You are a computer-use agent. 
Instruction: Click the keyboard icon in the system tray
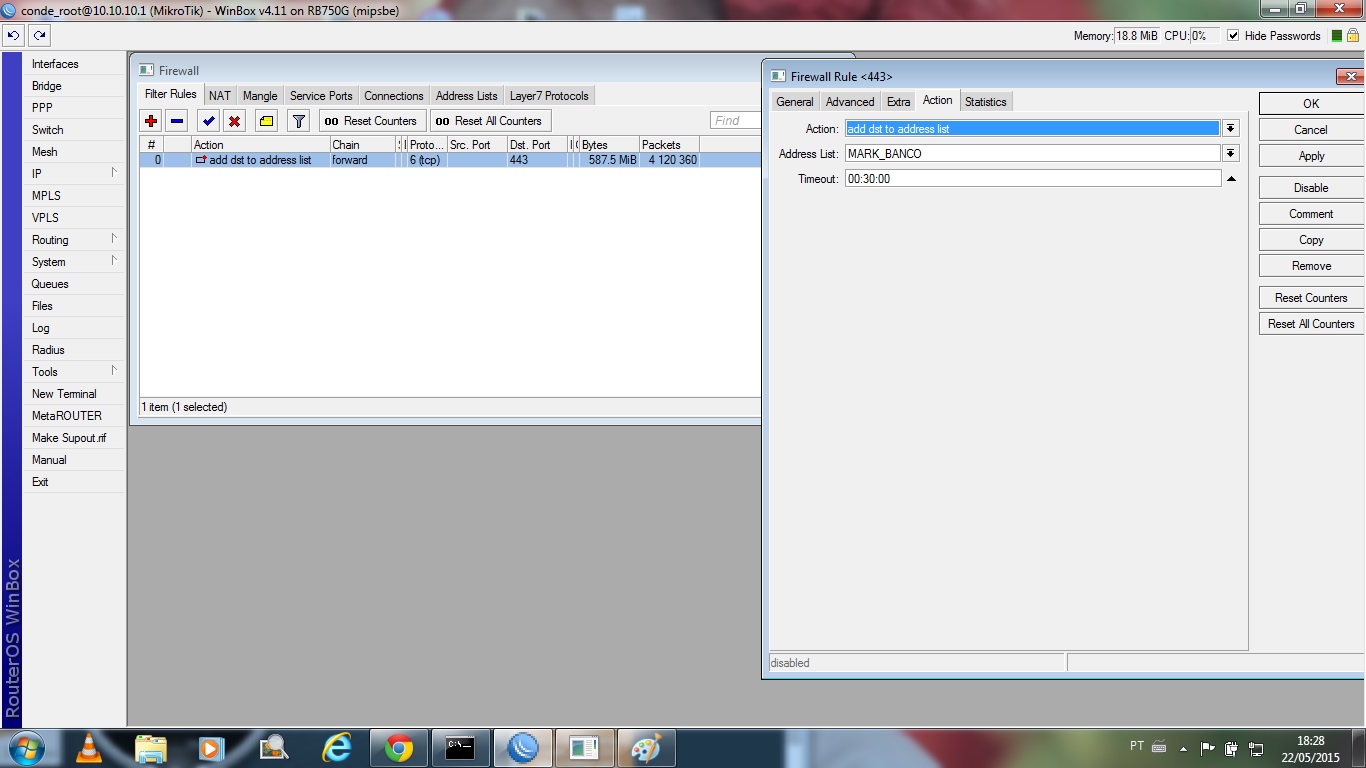coord(1159,747)
